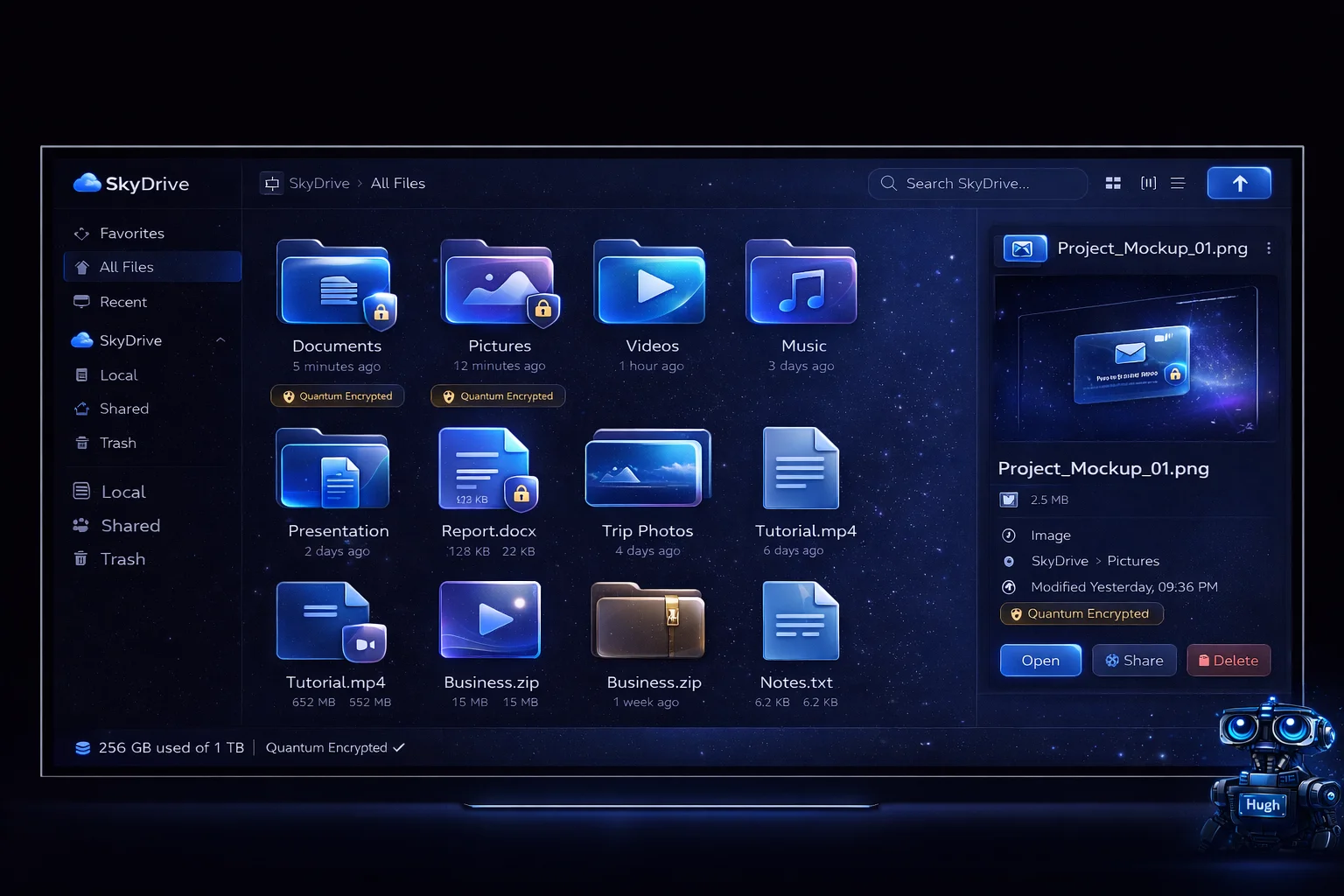Open the three-dot menu for Project_Mockup_01.png
The width and height of the screenshot is (1344, 896).
[x=1270, y=248]
